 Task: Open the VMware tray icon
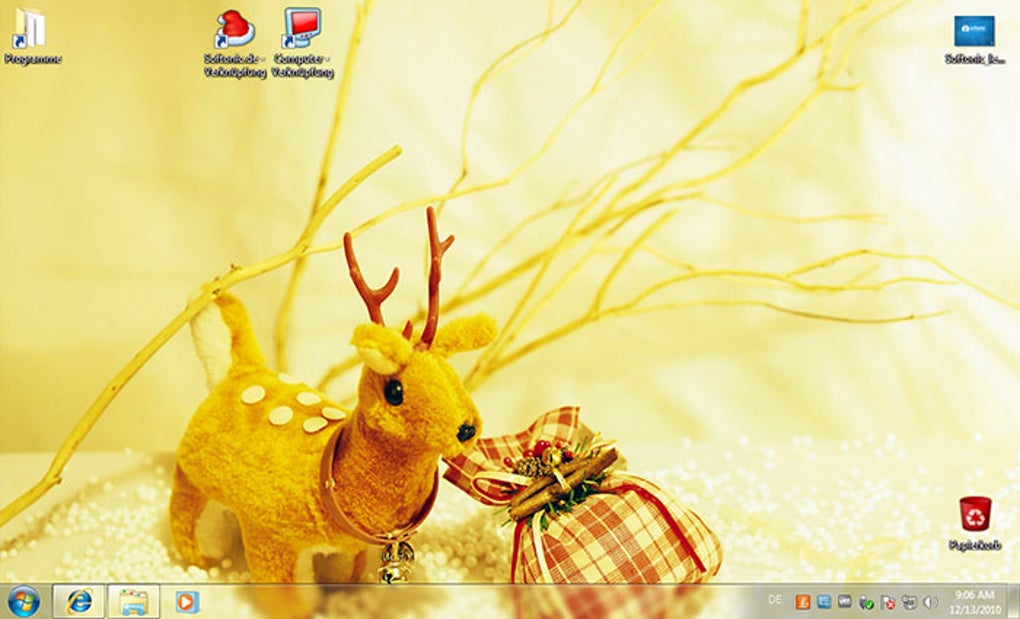pos(843,602)
